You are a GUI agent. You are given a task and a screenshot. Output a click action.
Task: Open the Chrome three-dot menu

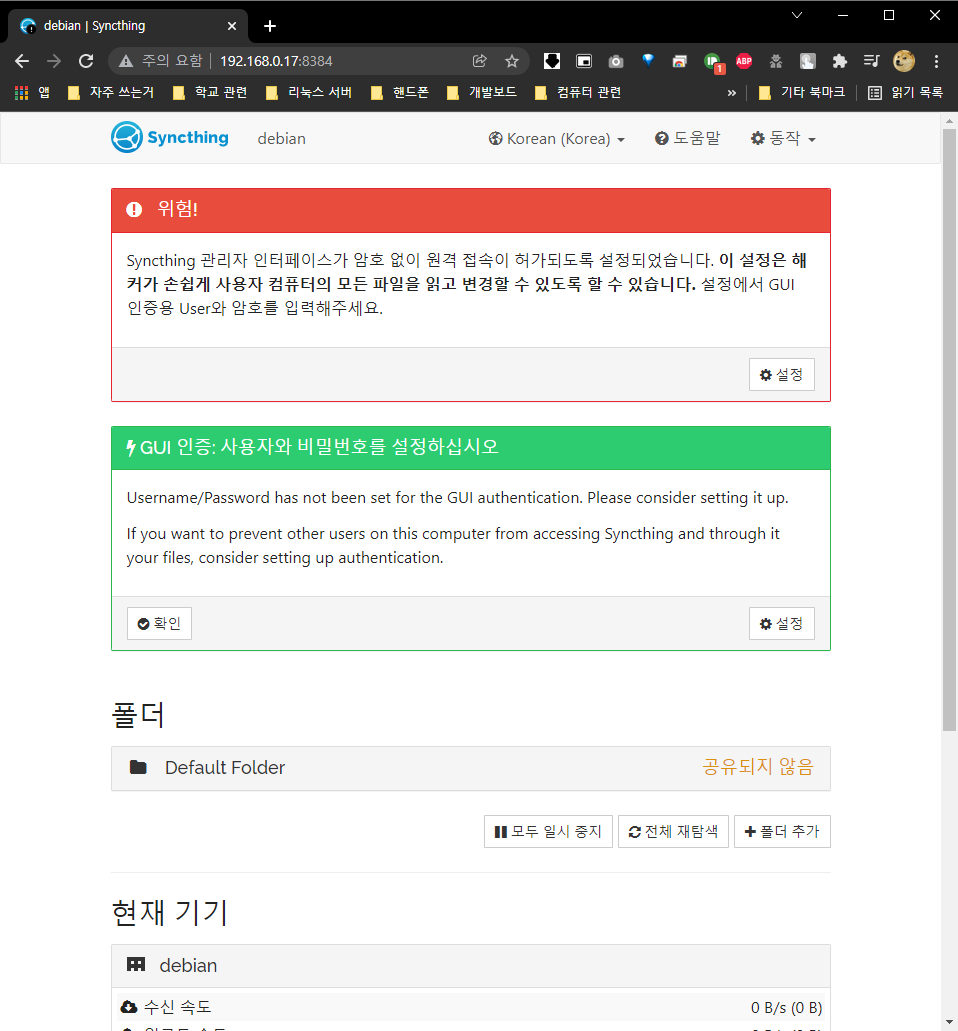point(936,61)
